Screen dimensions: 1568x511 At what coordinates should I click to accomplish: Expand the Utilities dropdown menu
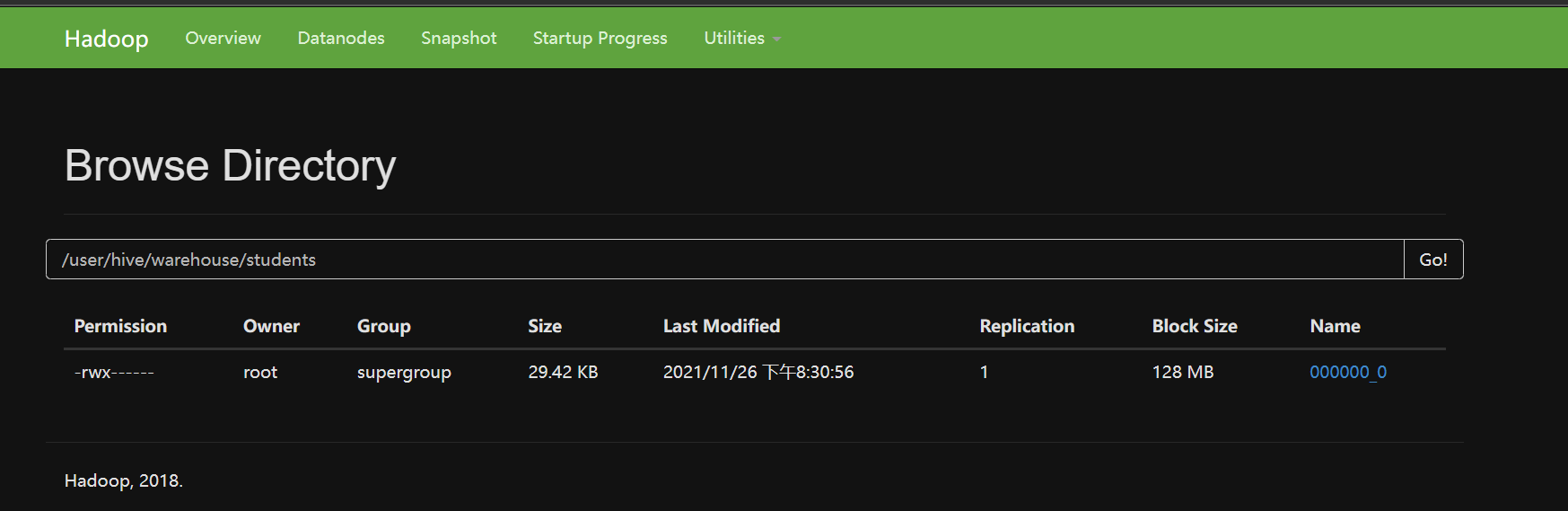pos(741,38)
